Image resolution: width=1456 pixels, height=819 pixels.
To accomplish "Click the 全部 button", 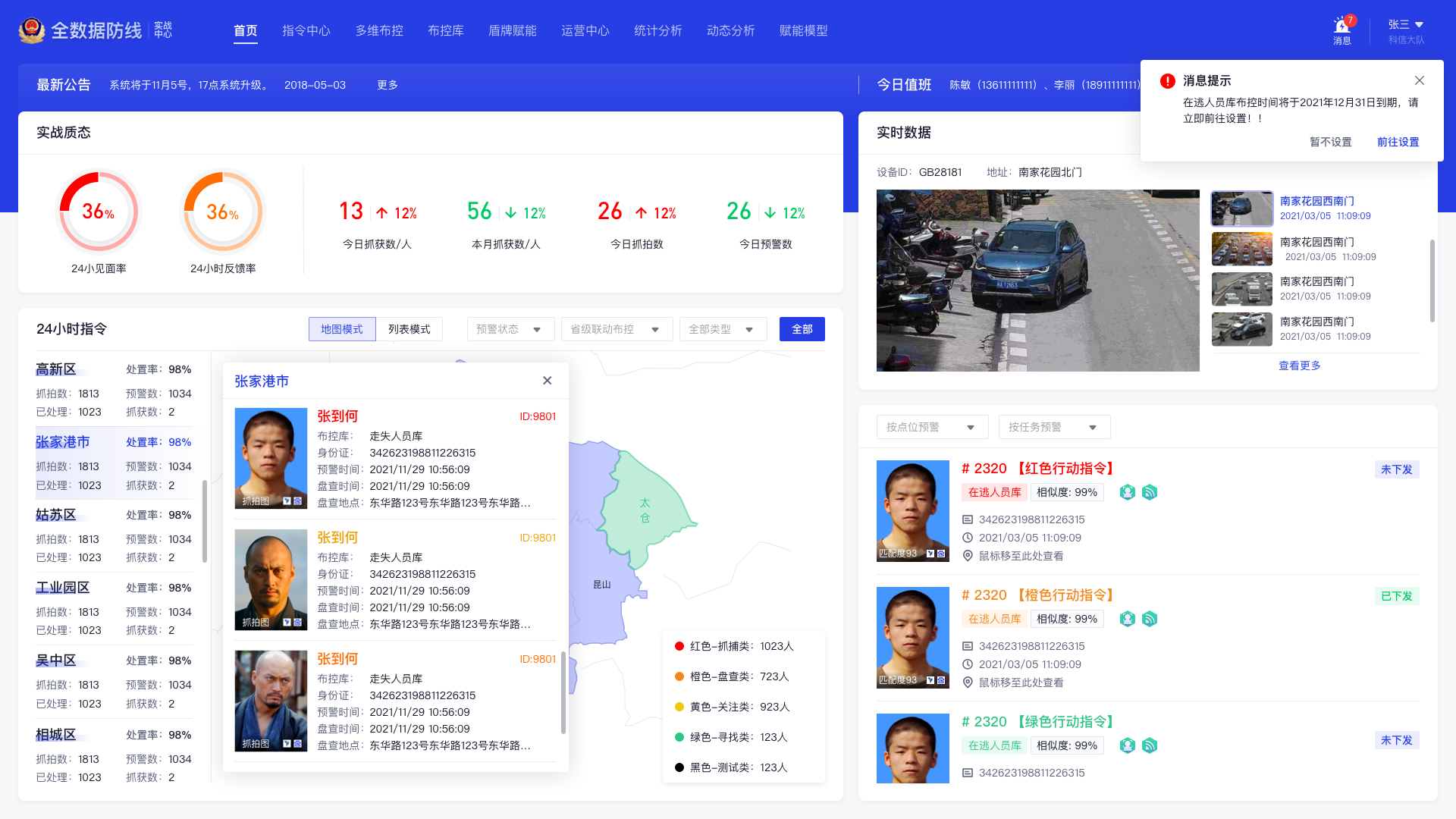I will [802, 329].
